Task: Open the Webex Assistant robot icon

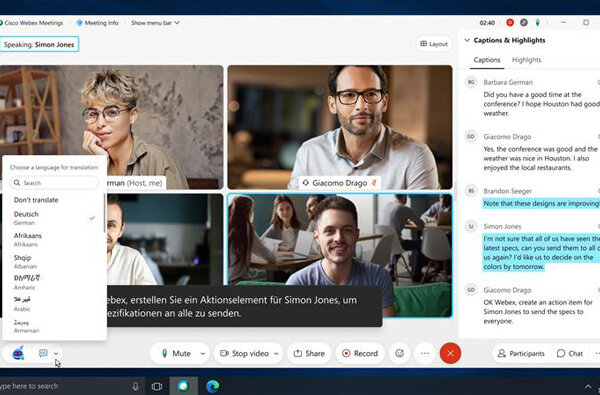Action: [x=18, y=353]
